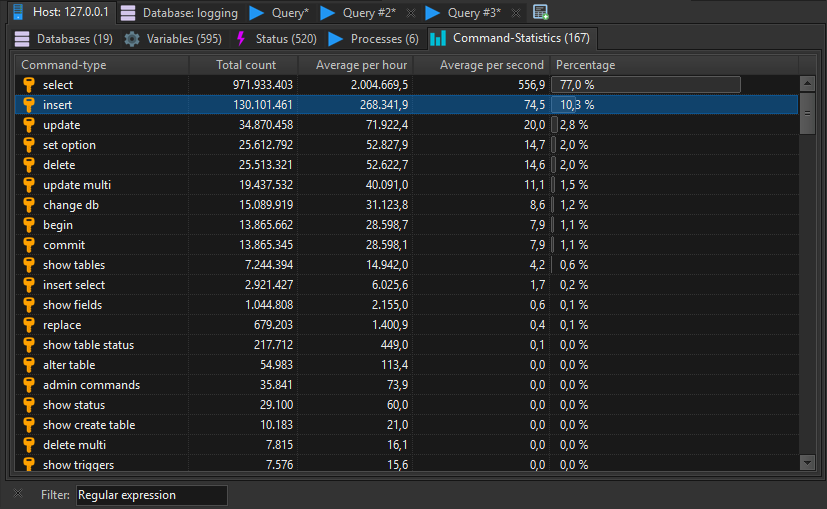Click the key icon beside update
The image size is (827, 509).
click(29, 125)
